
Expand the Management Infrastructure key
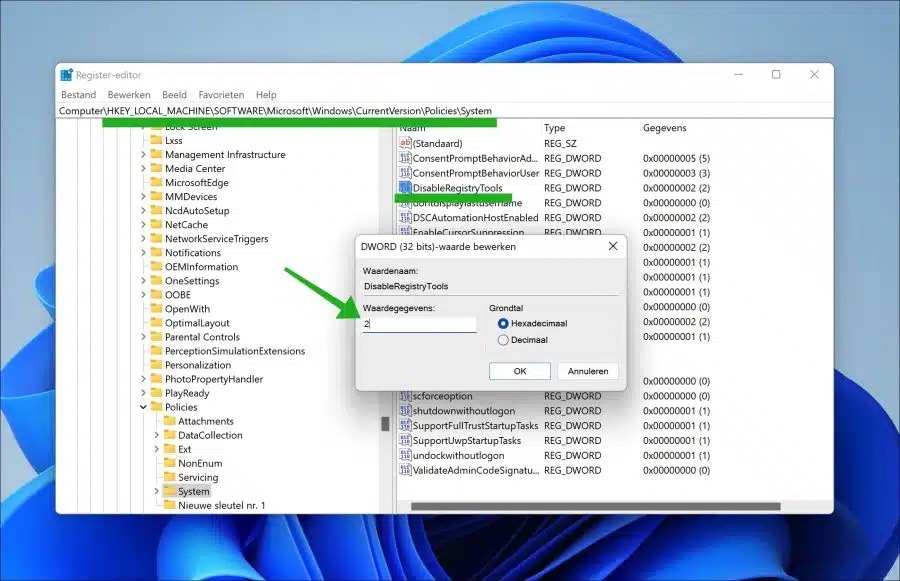click(x=143, y=154)
